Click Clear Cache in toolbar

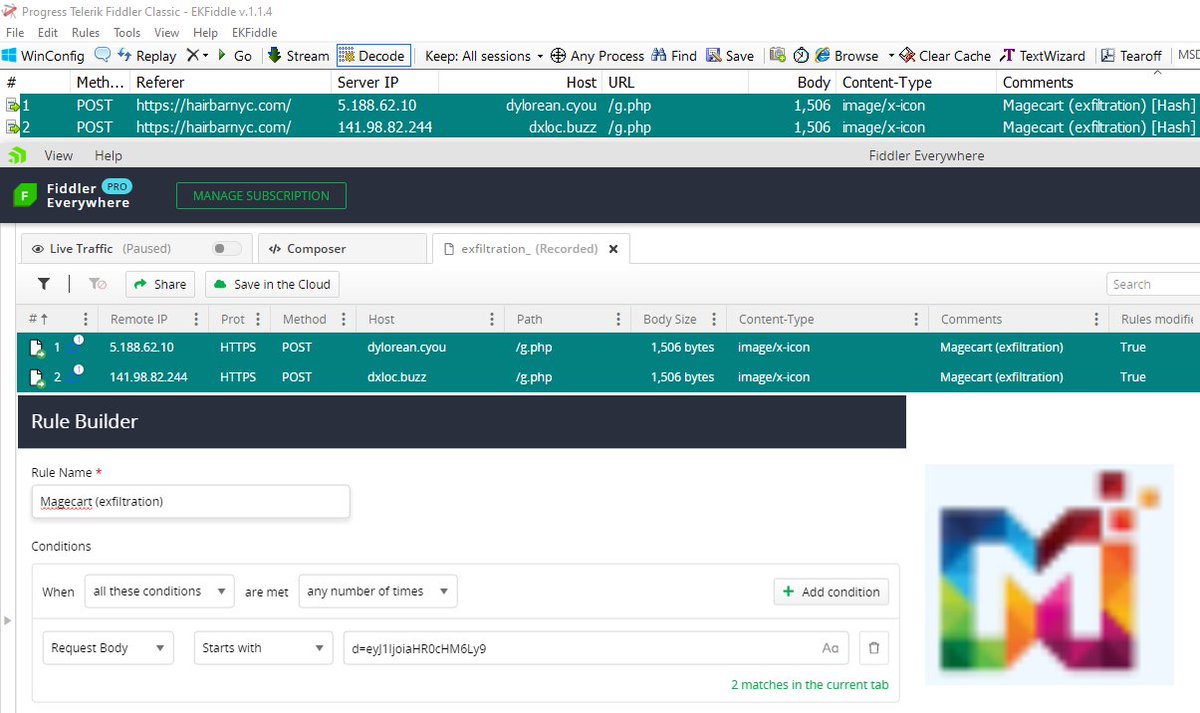945,56
